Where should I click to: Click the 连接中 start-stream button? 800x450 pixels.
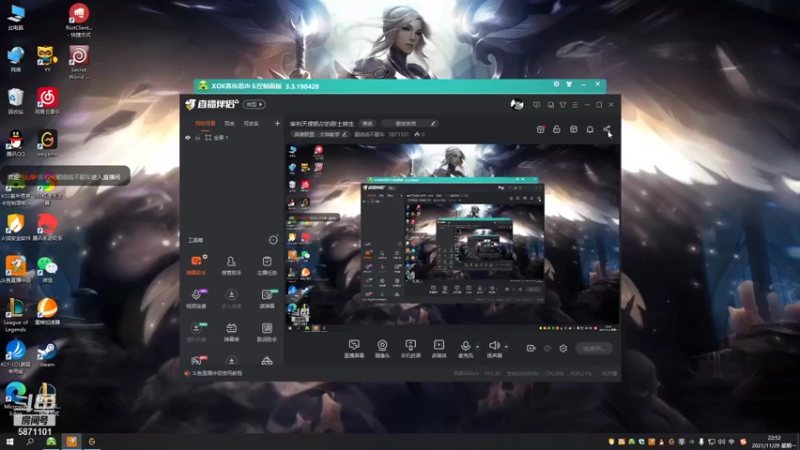[x=594, y=348]
